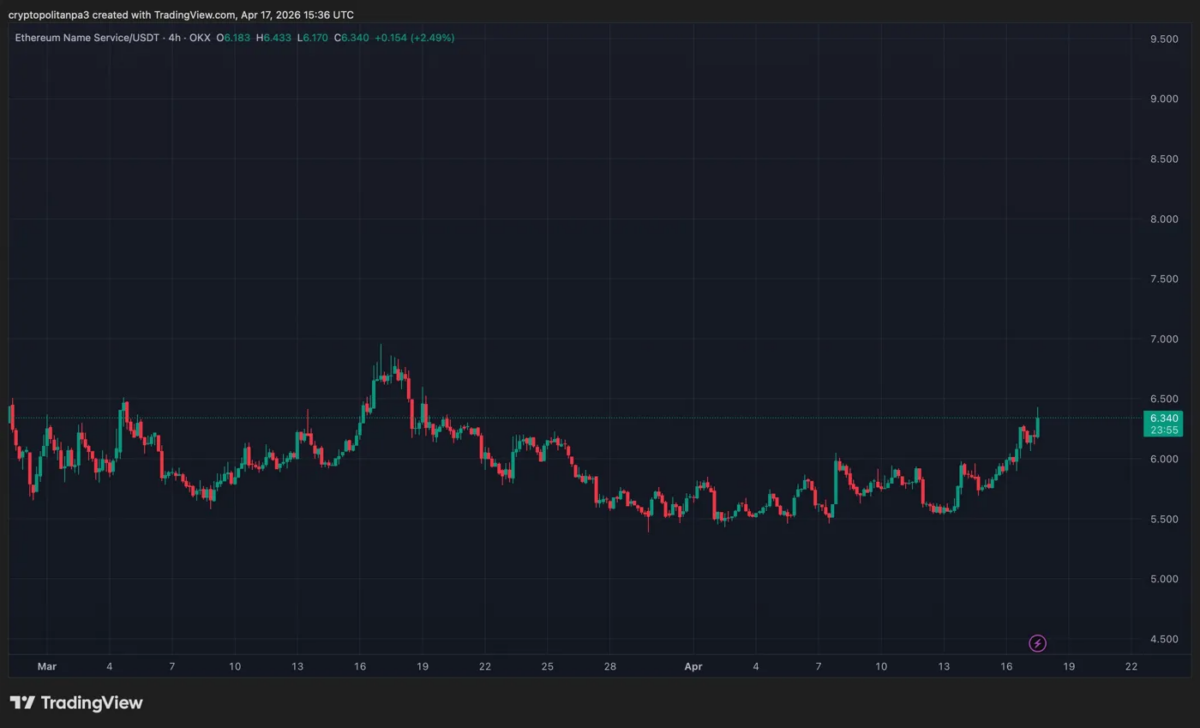Click the current price label 6.340

coord(1163,416)
